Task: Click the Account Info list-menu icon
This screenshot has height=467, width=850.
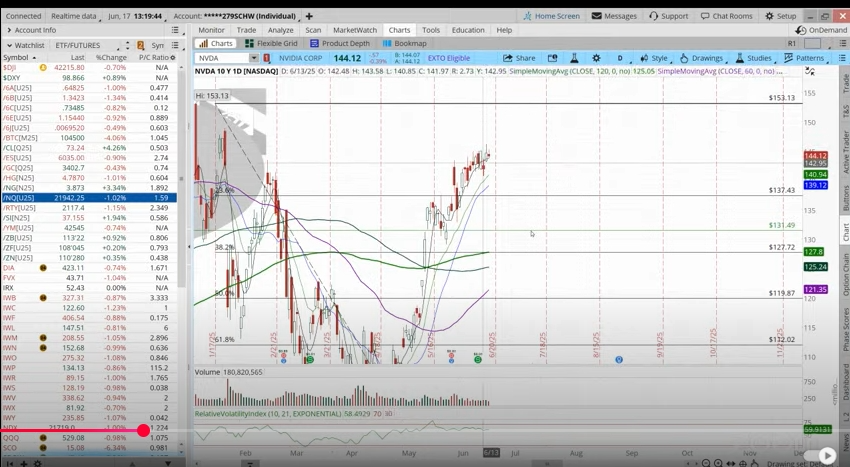Action: [175, 30]
